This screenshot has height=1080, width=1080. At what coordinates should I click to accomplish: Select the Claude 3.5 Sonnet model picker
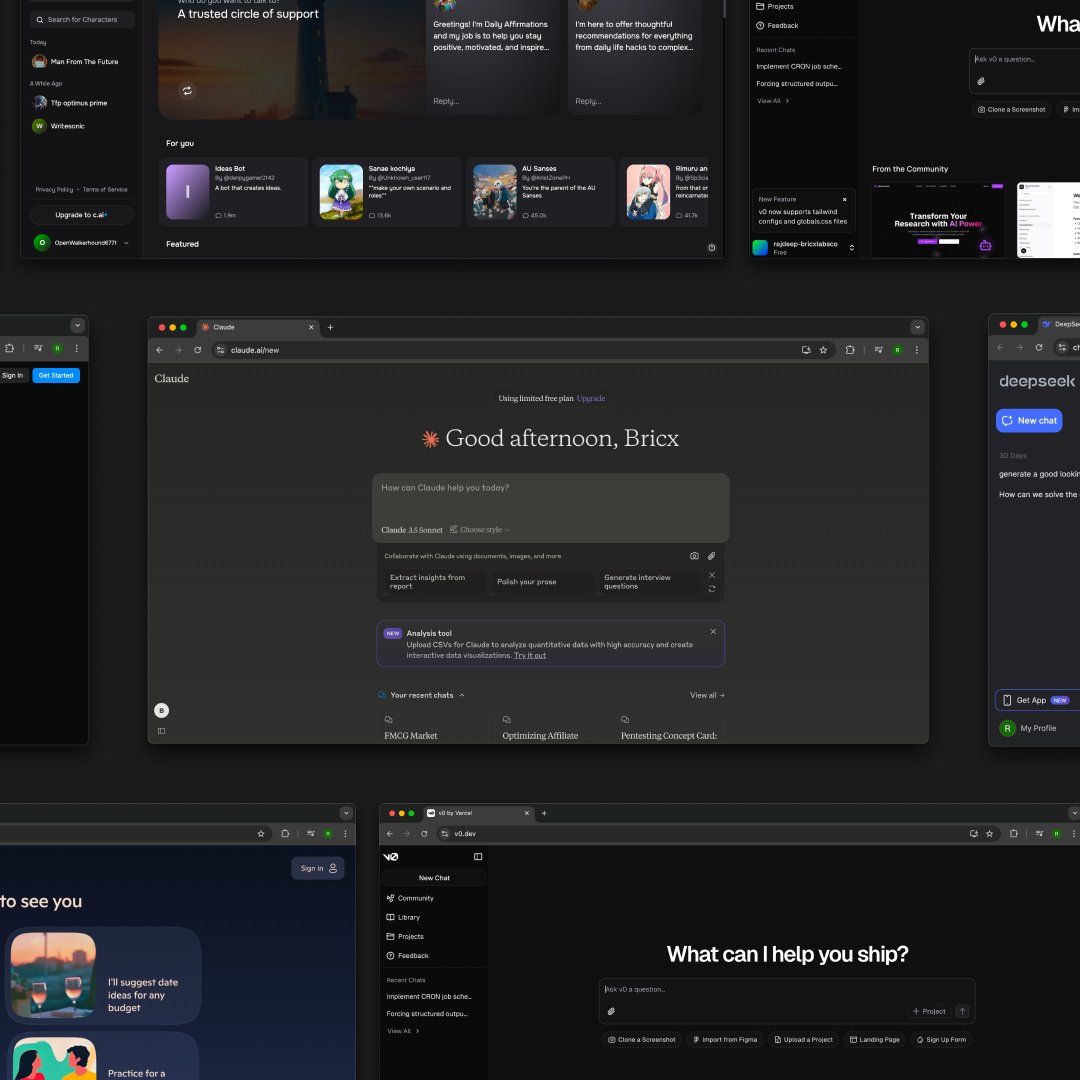click(x=412, y=530)
